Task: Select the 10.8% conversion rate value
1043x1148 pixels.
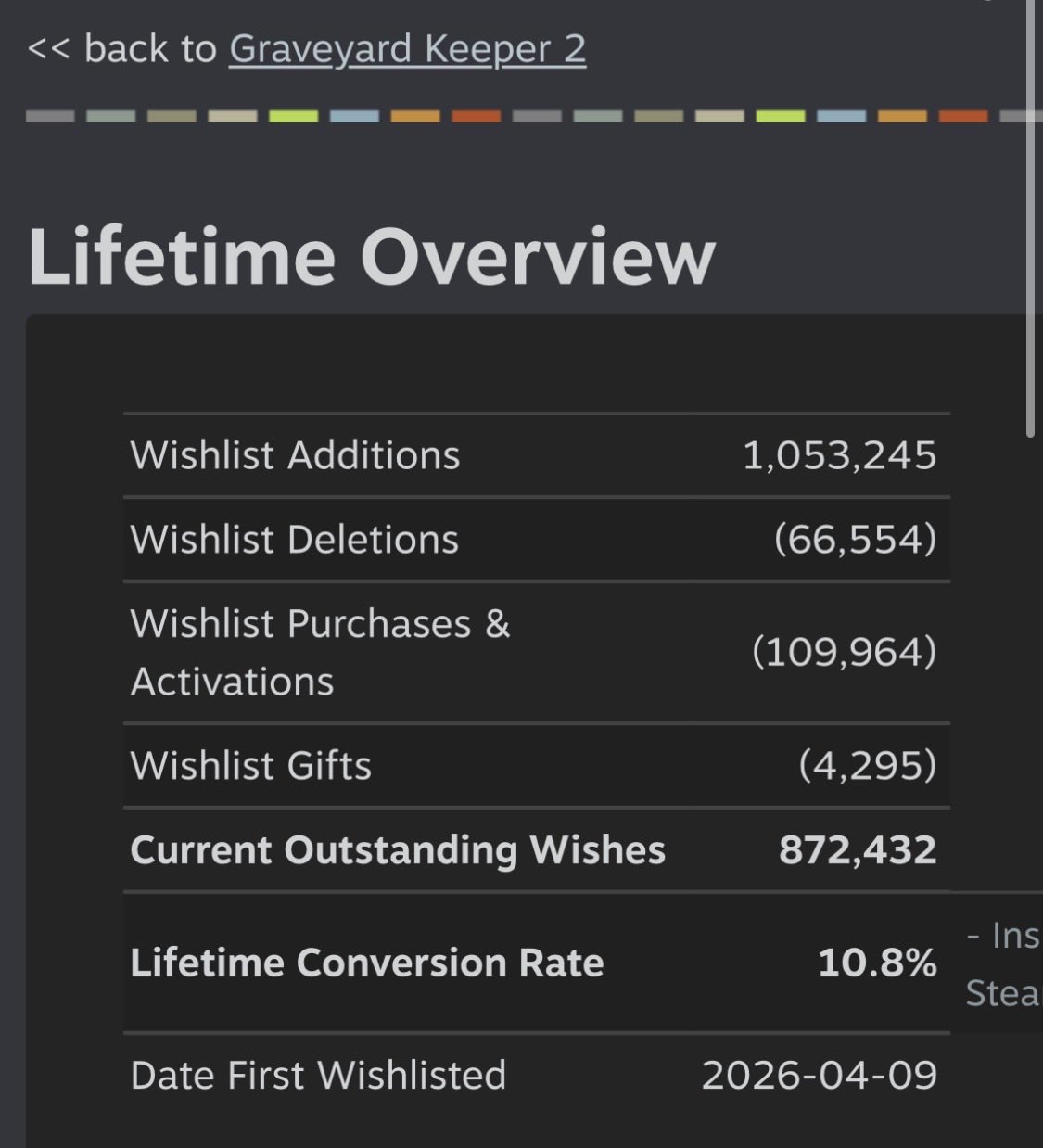Action: [x=877, y=963]
